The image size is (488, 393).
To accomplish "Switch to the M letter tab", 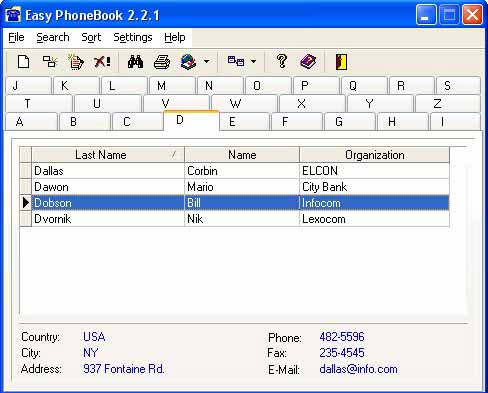I will click(172, 86).
